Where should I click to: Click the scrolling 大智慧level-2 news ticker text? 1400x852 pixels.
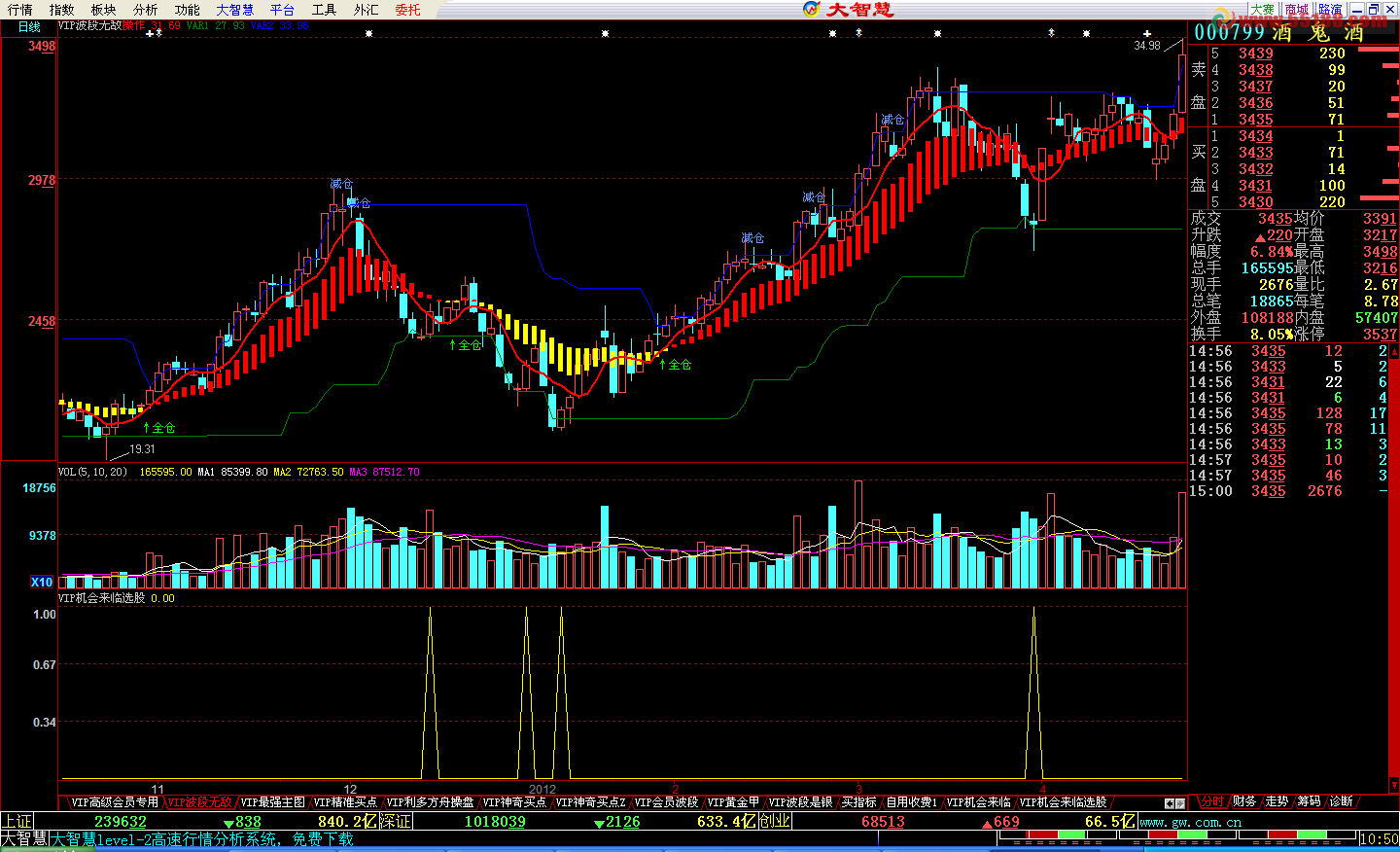point(201,839)
